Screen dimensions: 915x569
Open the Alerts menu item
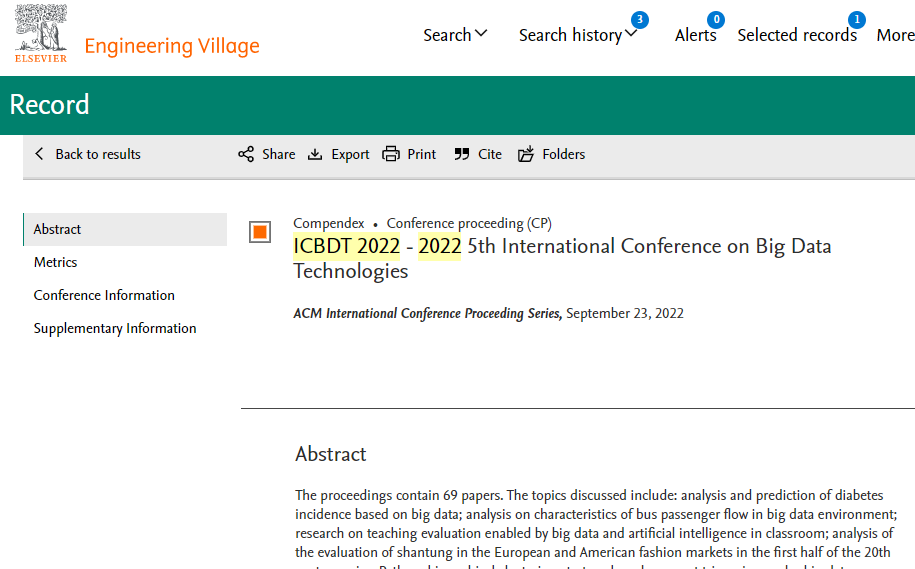point(695,35)
